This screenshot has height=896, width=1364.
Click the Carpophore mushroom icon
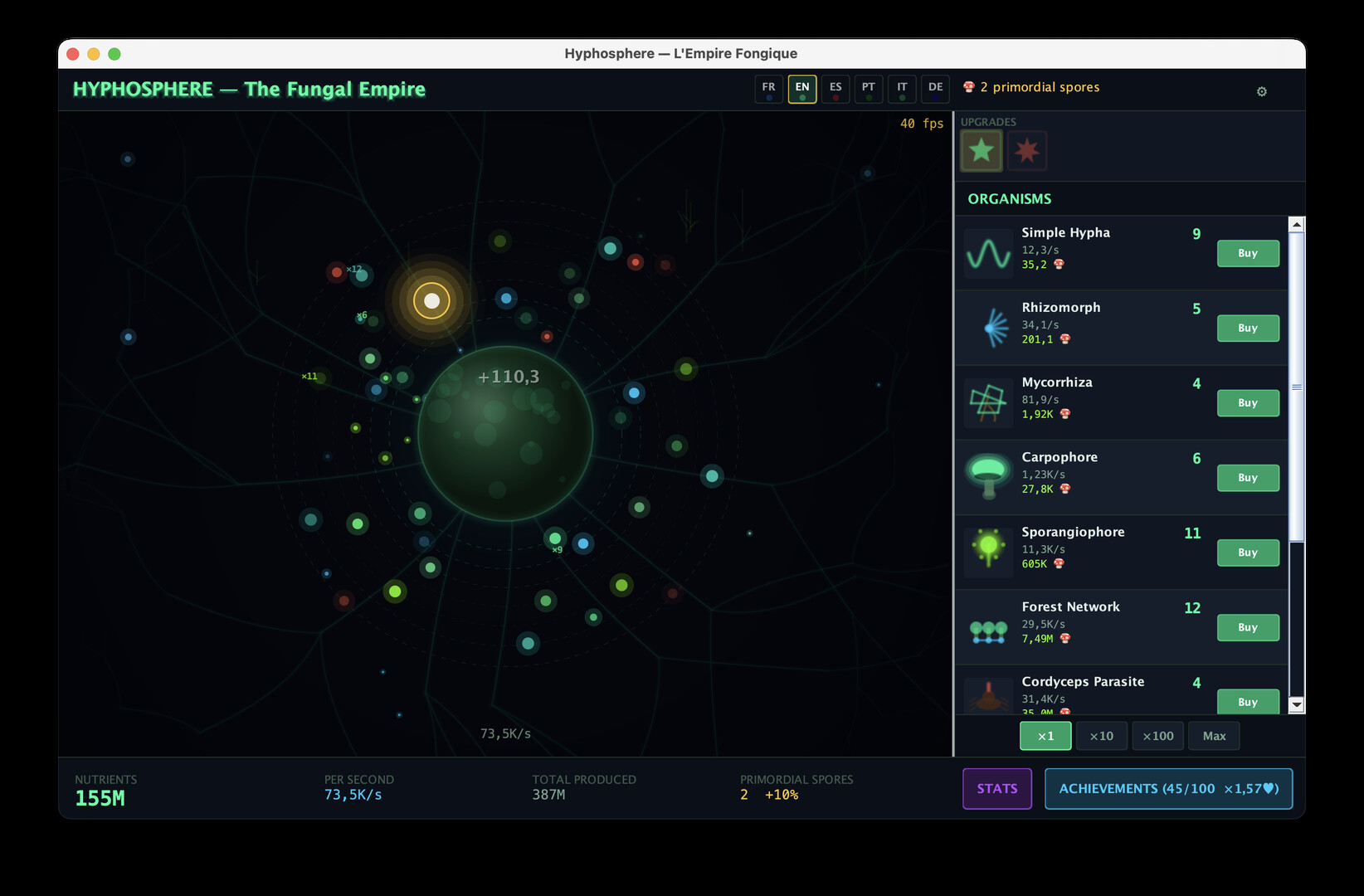click(x=988, y=477)
